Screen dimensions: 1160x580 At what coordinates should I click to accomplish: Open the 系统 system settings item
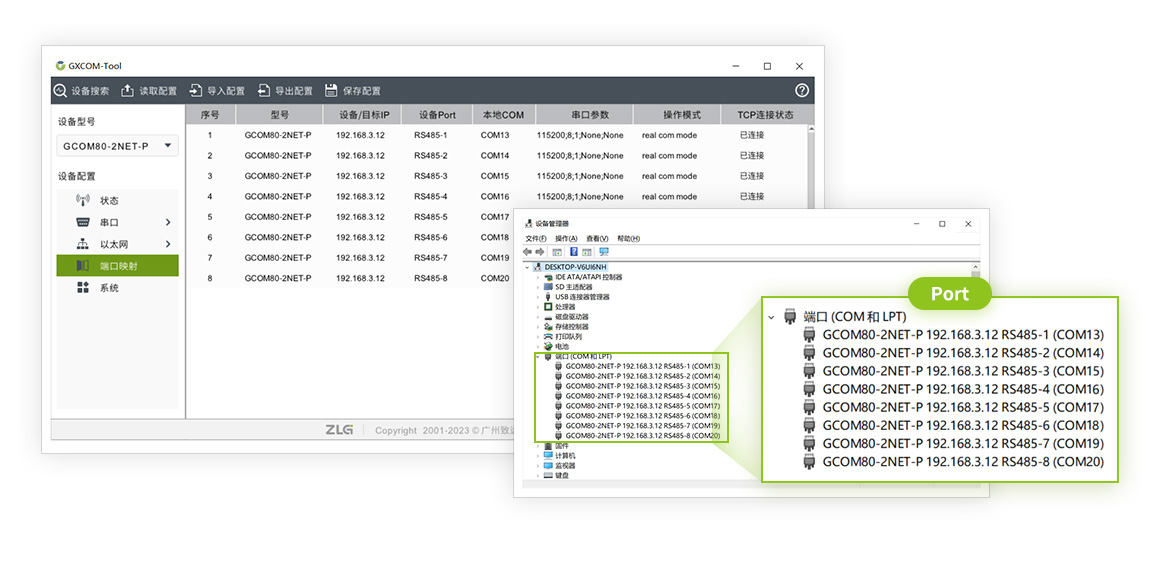pos(109,288)
